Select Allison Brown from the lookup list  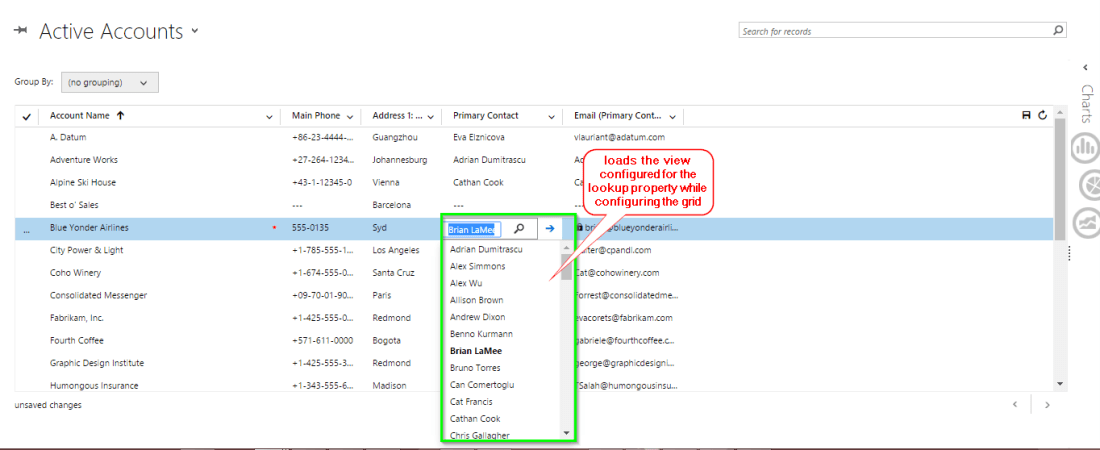coord(476,300)
